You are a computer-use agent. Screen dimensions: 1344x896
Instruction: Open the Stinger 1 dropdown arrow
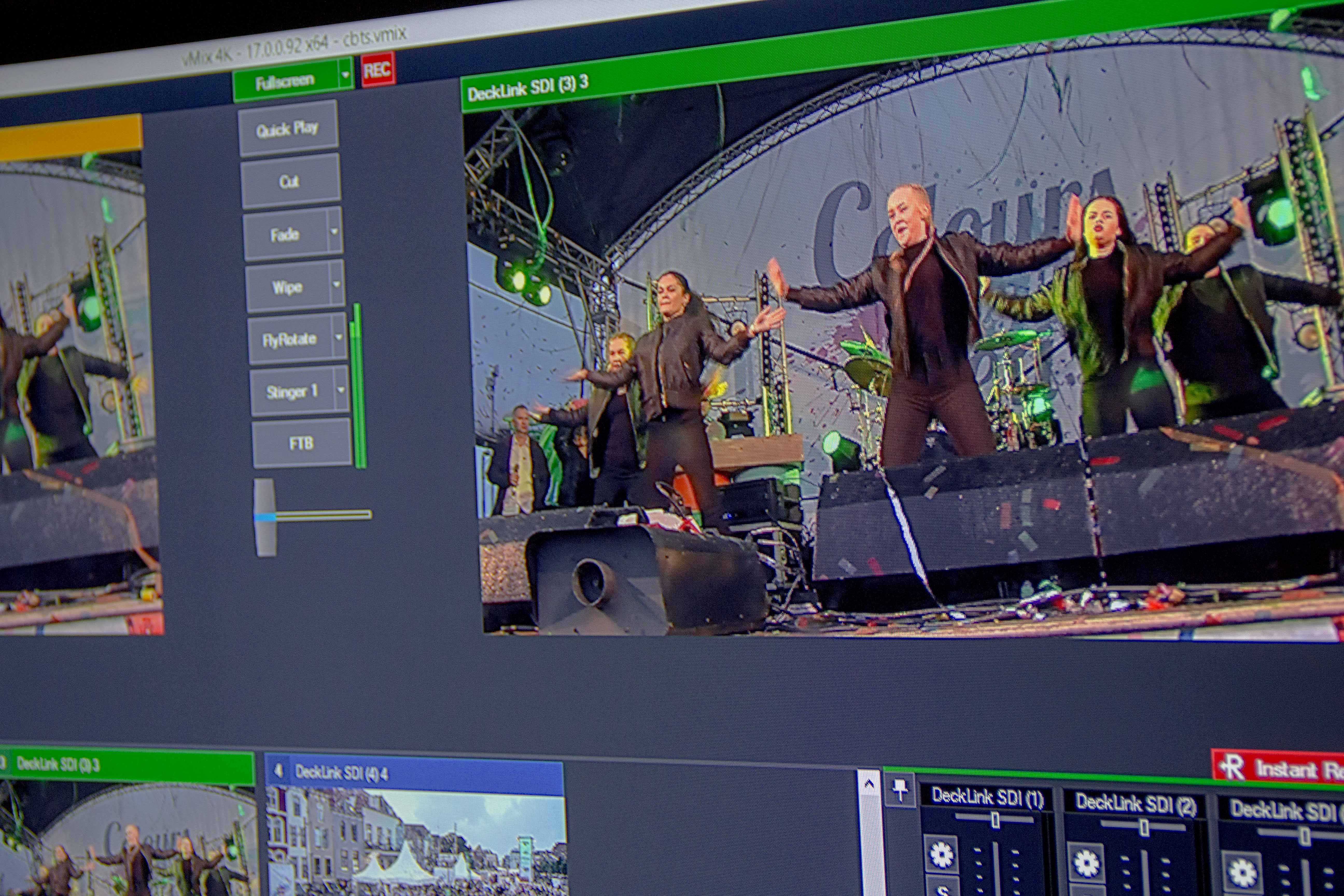pyautogui.click(x=342, y=390)
